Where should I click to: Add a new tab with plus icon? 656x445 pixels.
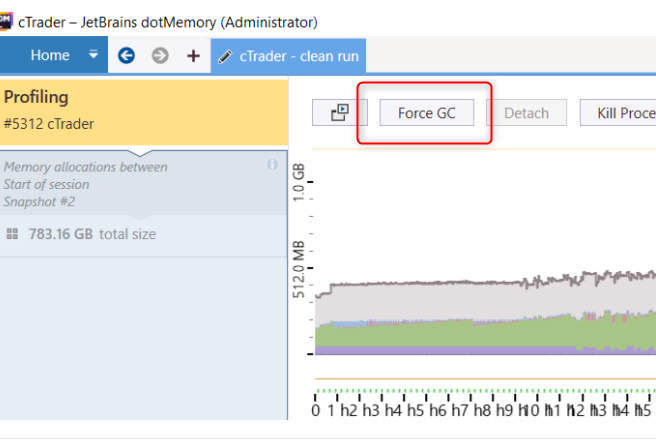pyautogui.click(x=193, y=56)
